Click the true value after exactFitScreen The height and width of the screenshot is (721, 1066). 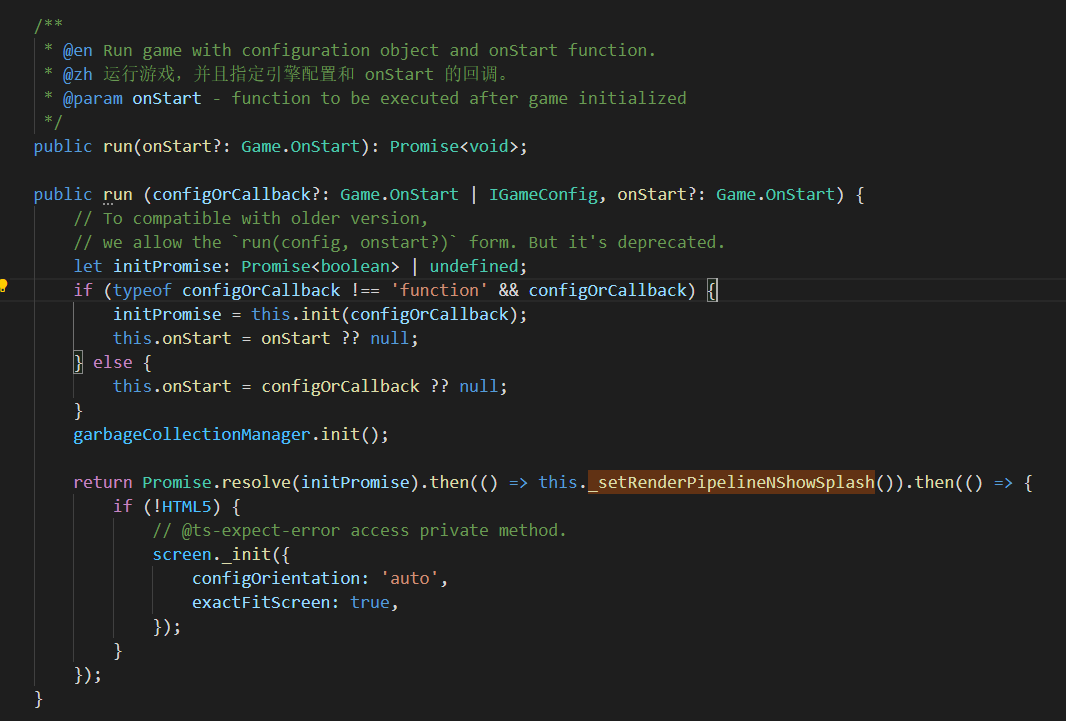(x=370, y=602)
